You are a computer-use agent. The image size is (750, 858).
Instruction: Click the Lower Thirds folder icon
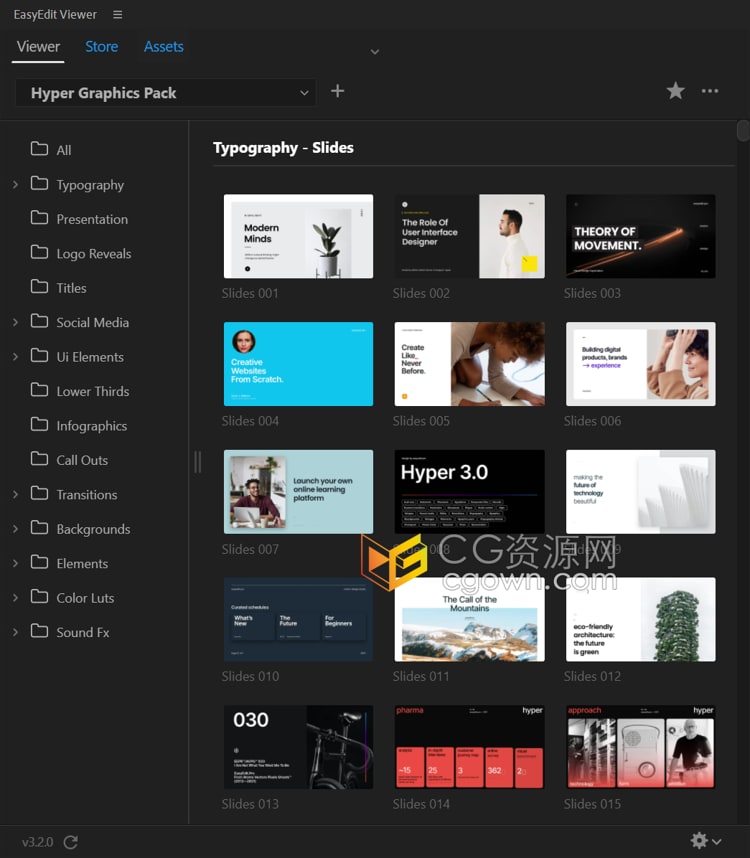pyautogui.click(x=39, y=390)
